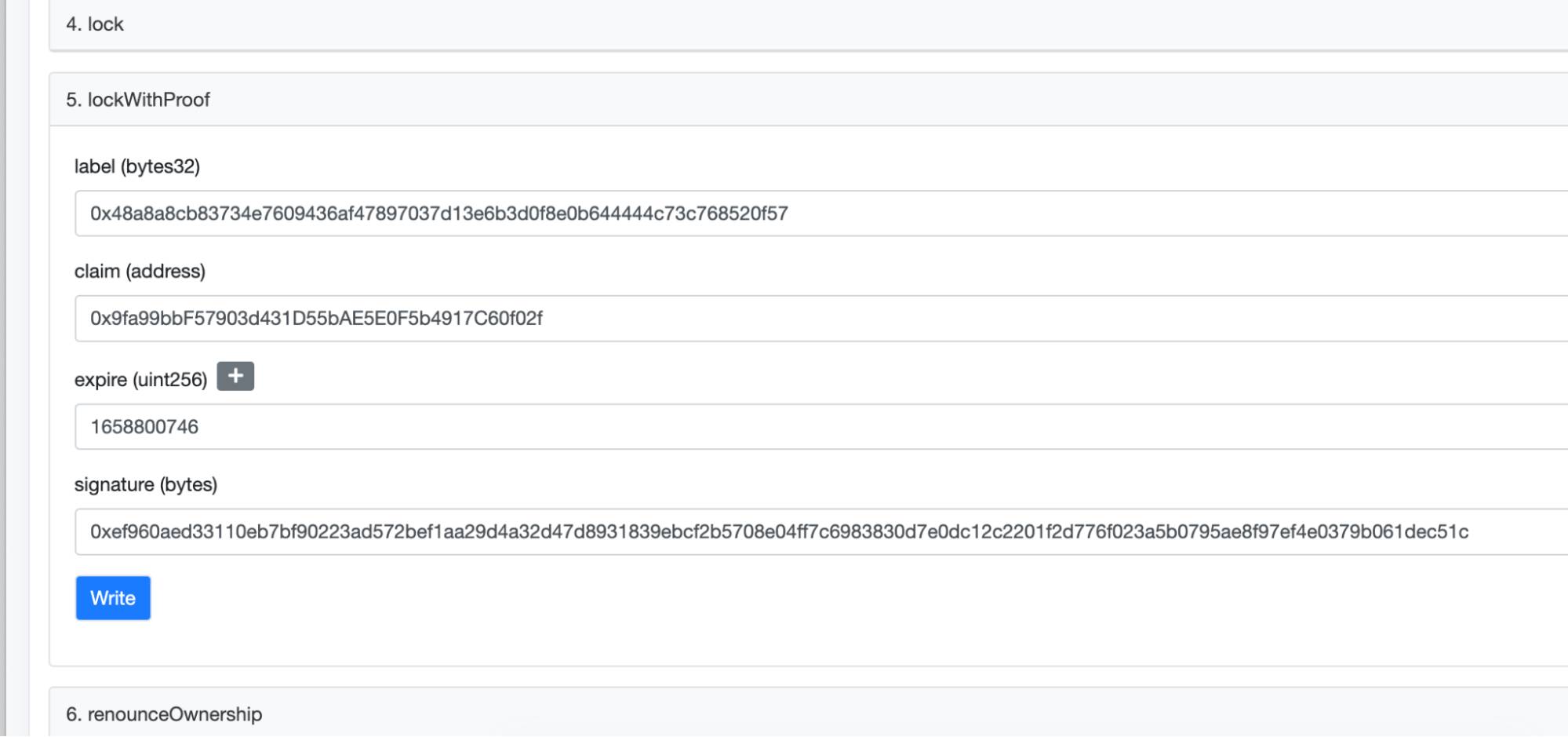Click the plus icon beside expire (uint256)

pos(235,377)
